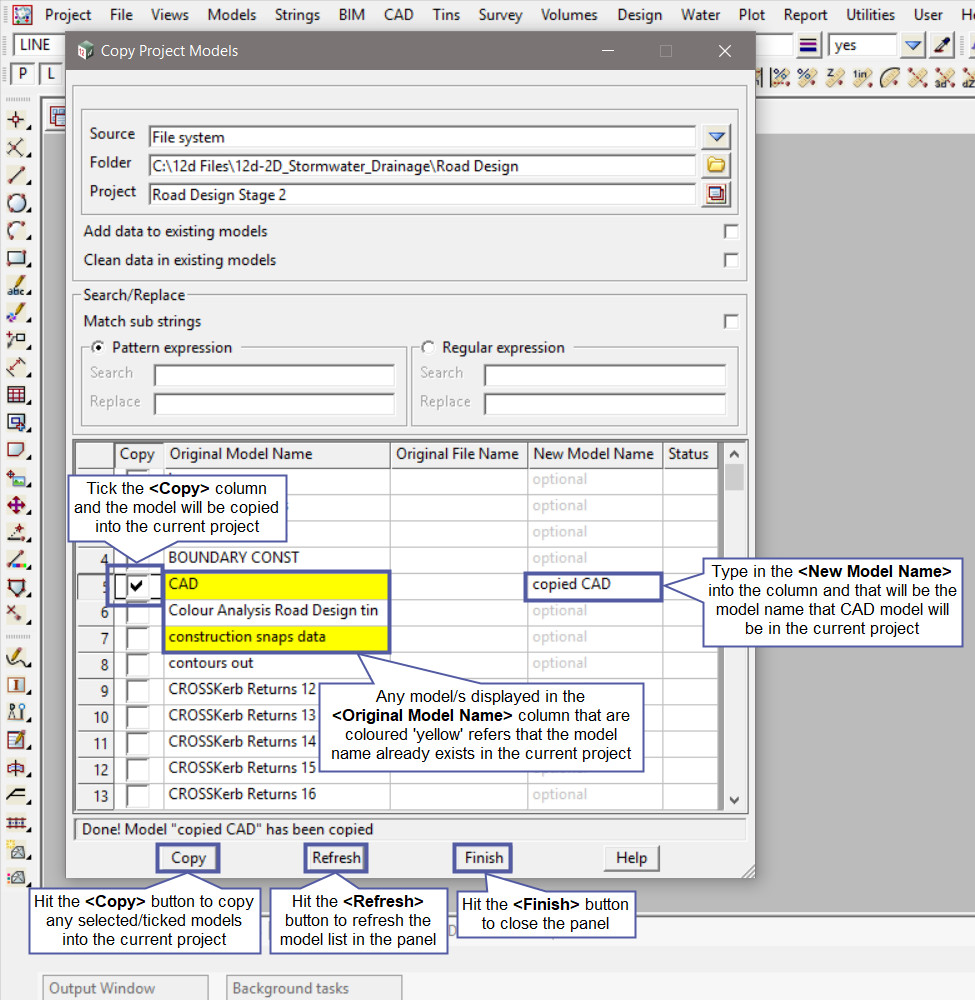Open the Tins menu
Screen dimensions: 975x1000
point(447,15)
